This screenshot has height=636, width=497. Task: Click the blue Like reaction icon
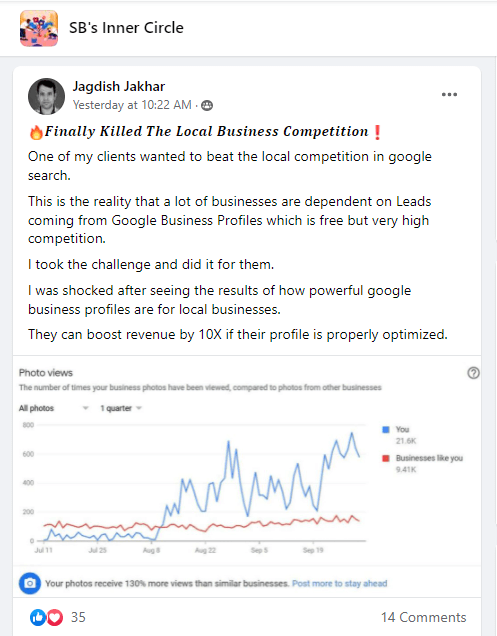click(x=38, y=617)
